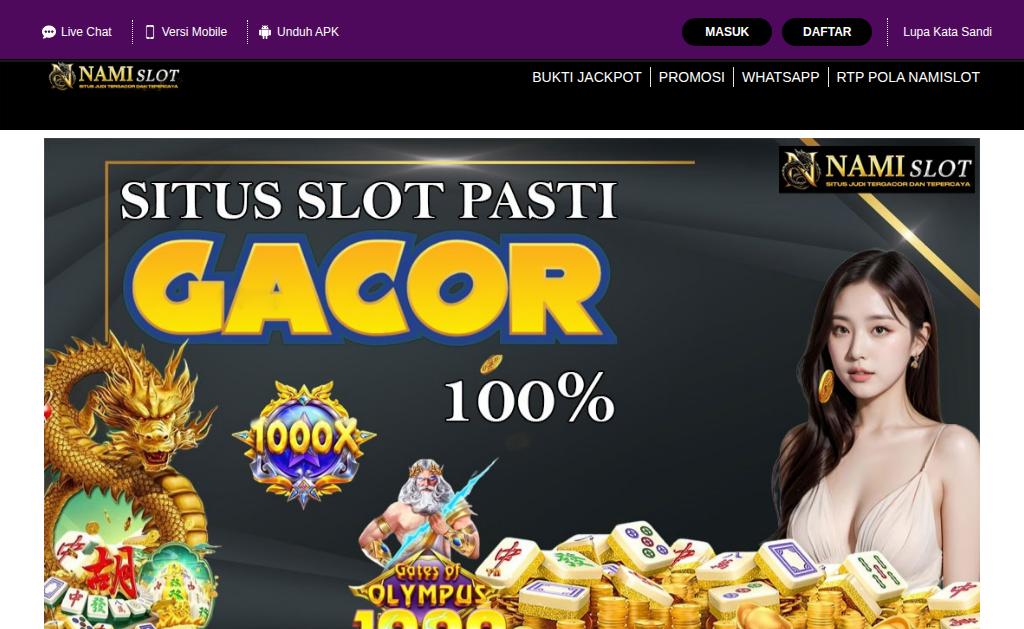Open the Live Chat link
This screenshot has width=1024, height=629.
pyautogui.click(x=86, y=32)
